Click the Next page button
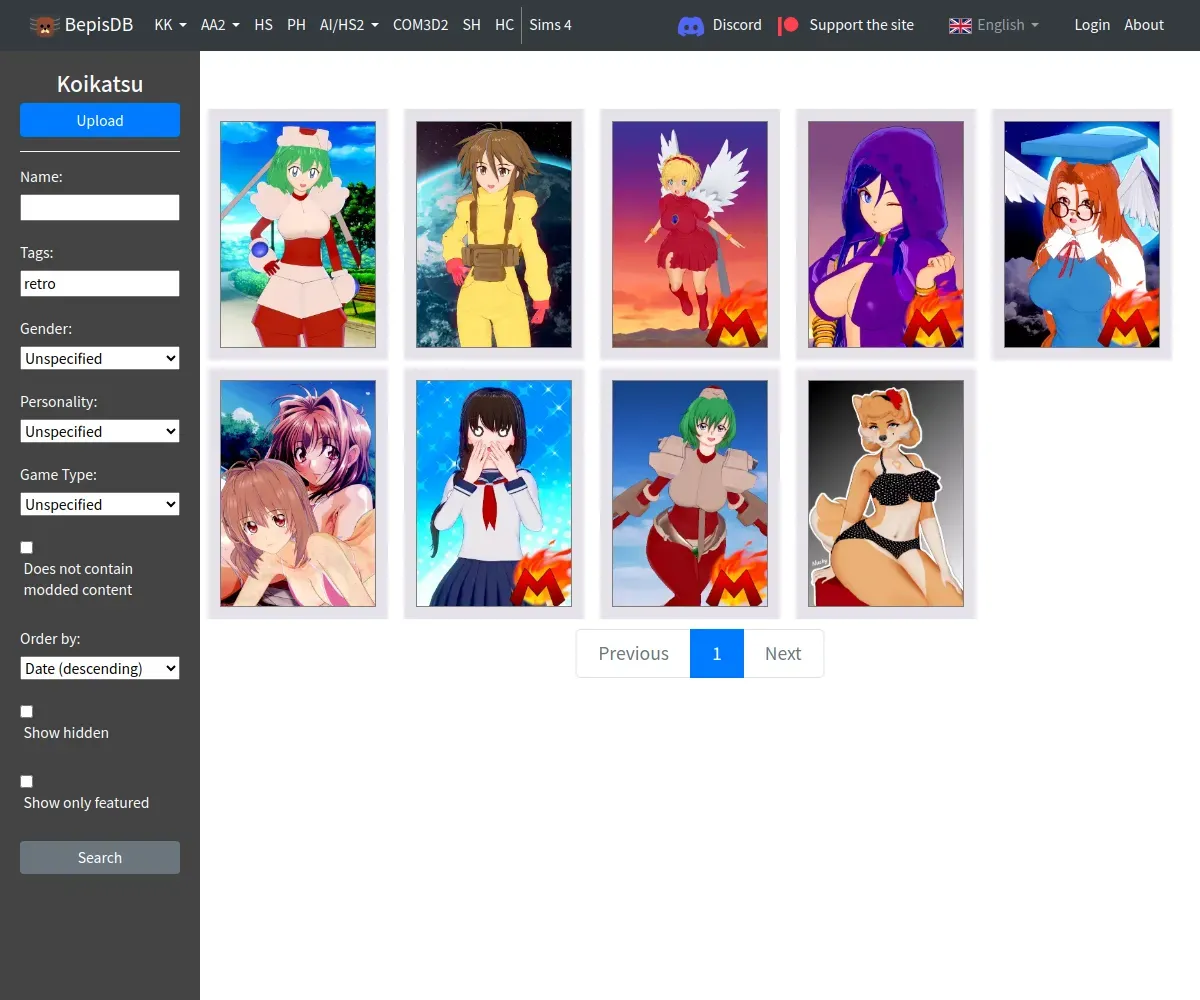 [x=783, y=653]
